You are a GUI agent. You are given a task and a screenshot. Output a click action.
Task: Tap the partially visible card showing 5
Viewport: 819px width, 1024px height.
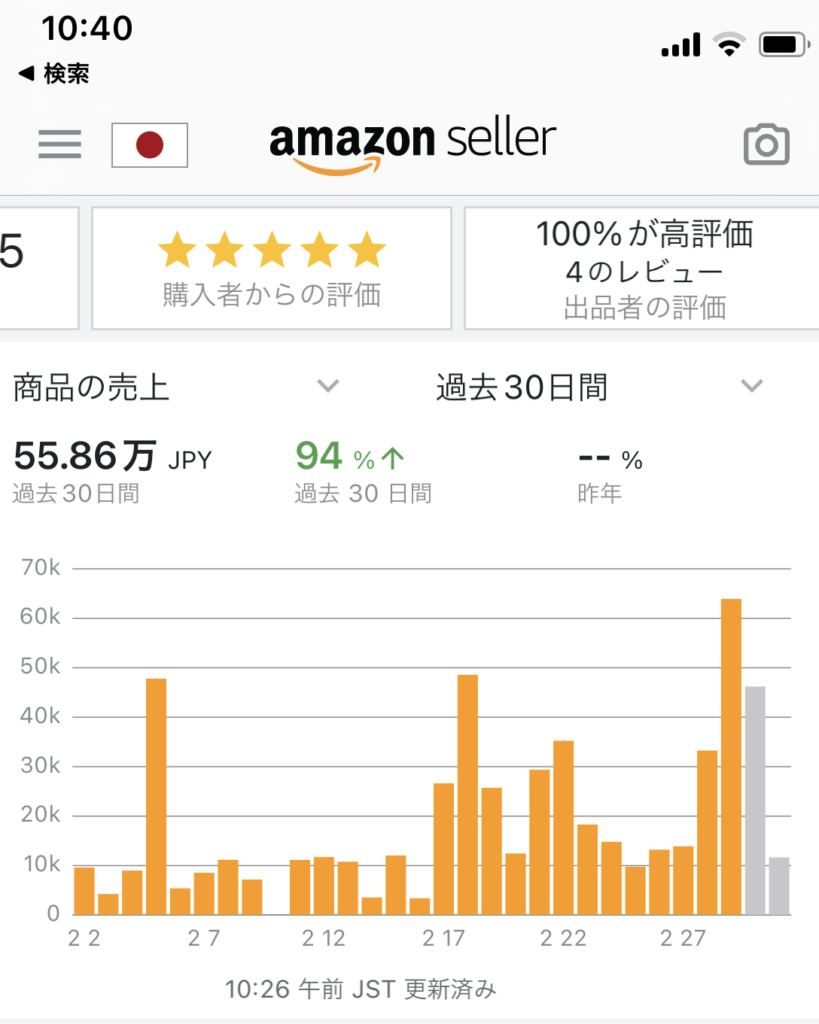pos(38,268)
